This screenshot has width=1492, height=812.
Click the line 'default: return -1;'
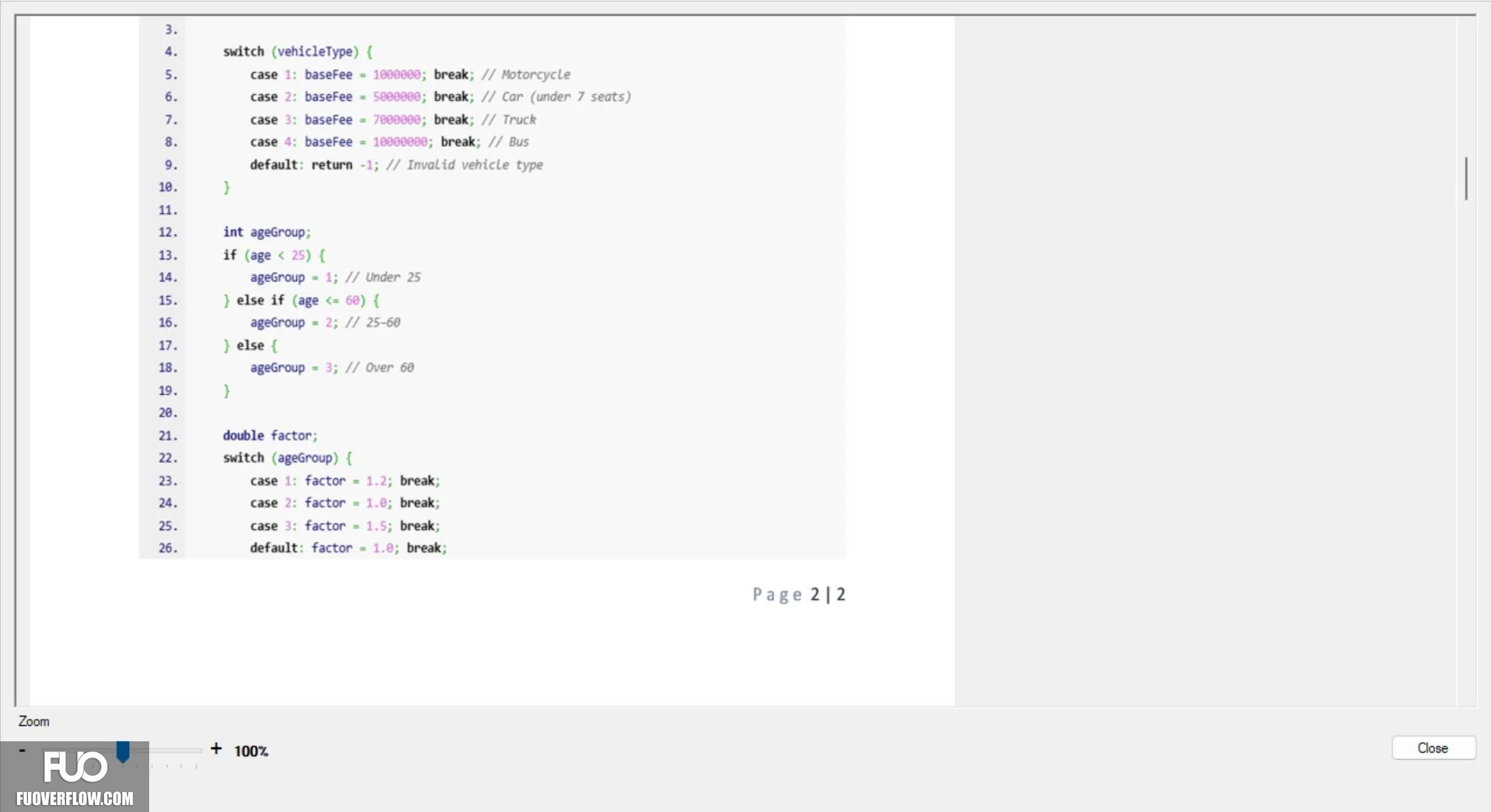[x=314, y=165]
